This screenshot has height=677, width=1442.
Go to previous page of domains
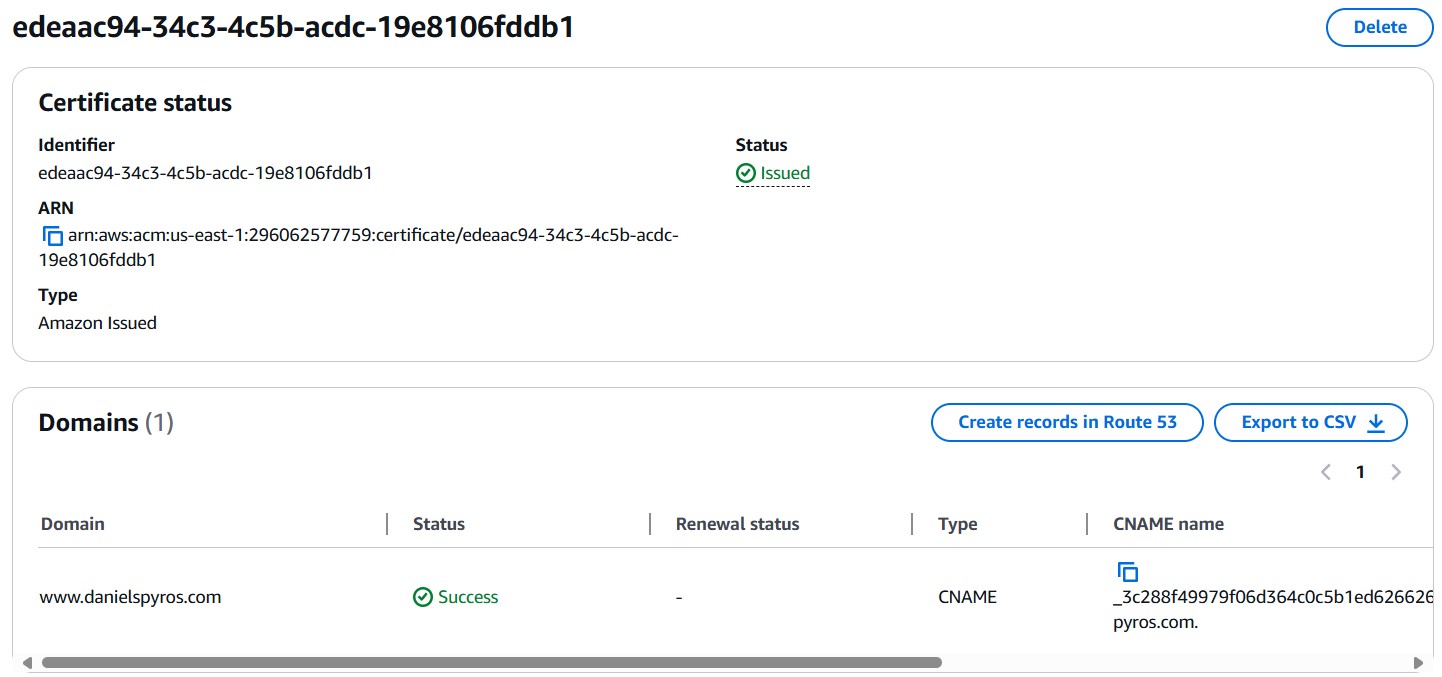click(x=1326, y=472)
